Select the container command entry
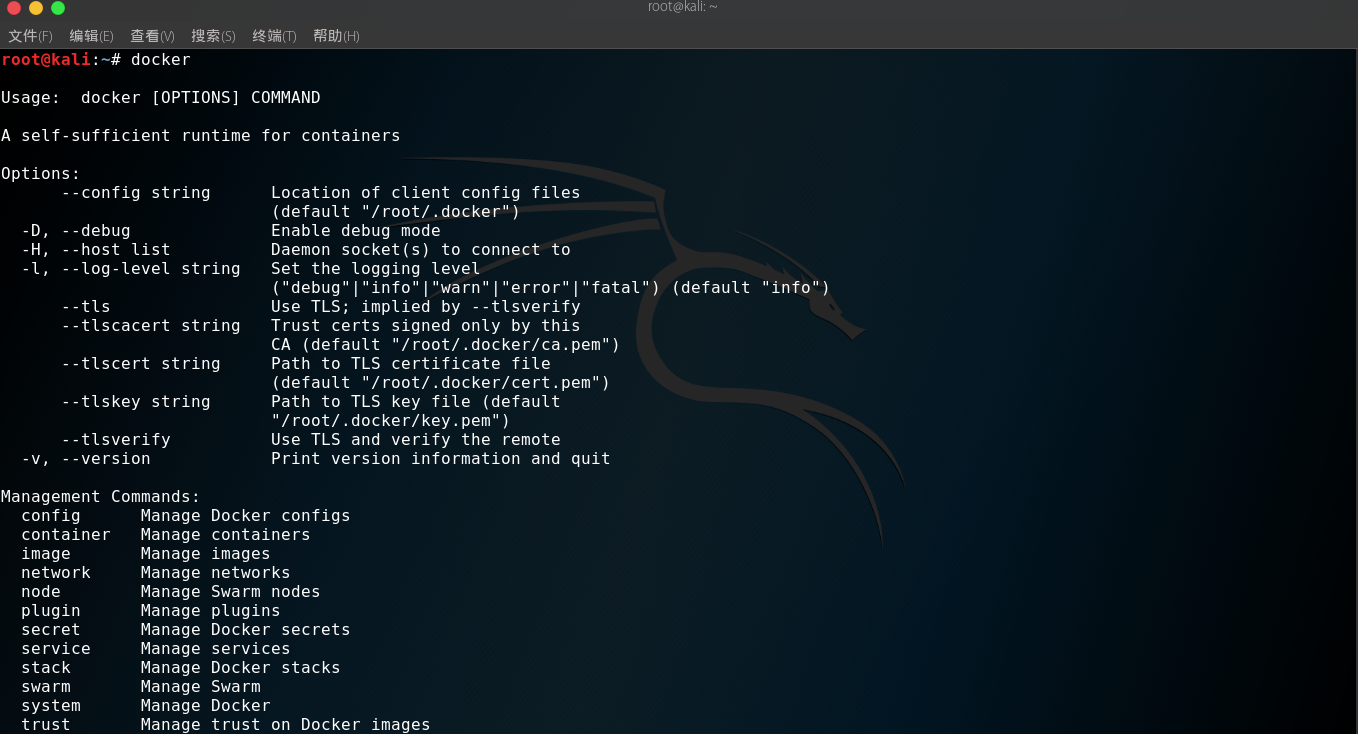Viewport: 1358px width, 734px height. pyautogui.click(x=66, y=534)
